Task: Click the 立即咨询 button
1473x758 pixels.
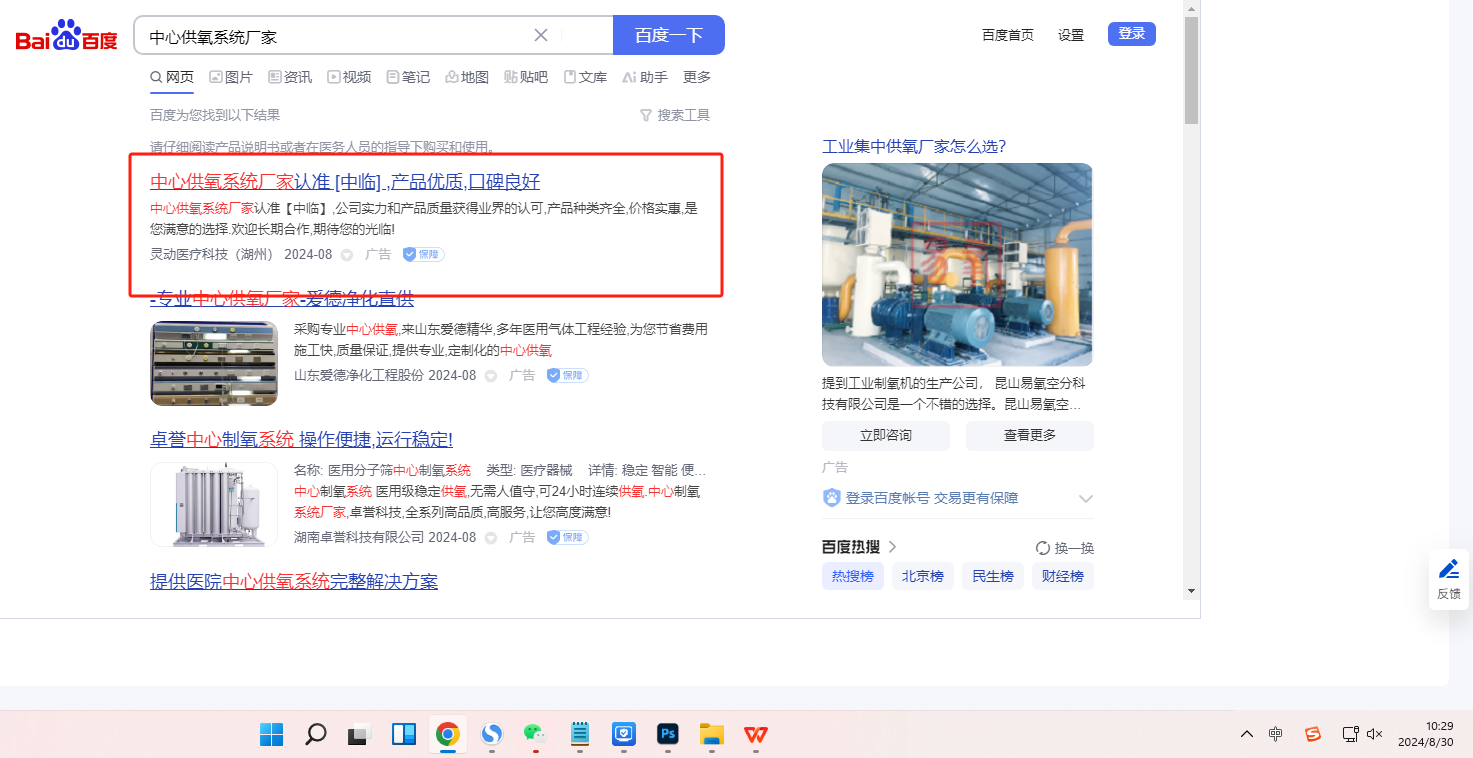Action: click(x=886, y=436)
